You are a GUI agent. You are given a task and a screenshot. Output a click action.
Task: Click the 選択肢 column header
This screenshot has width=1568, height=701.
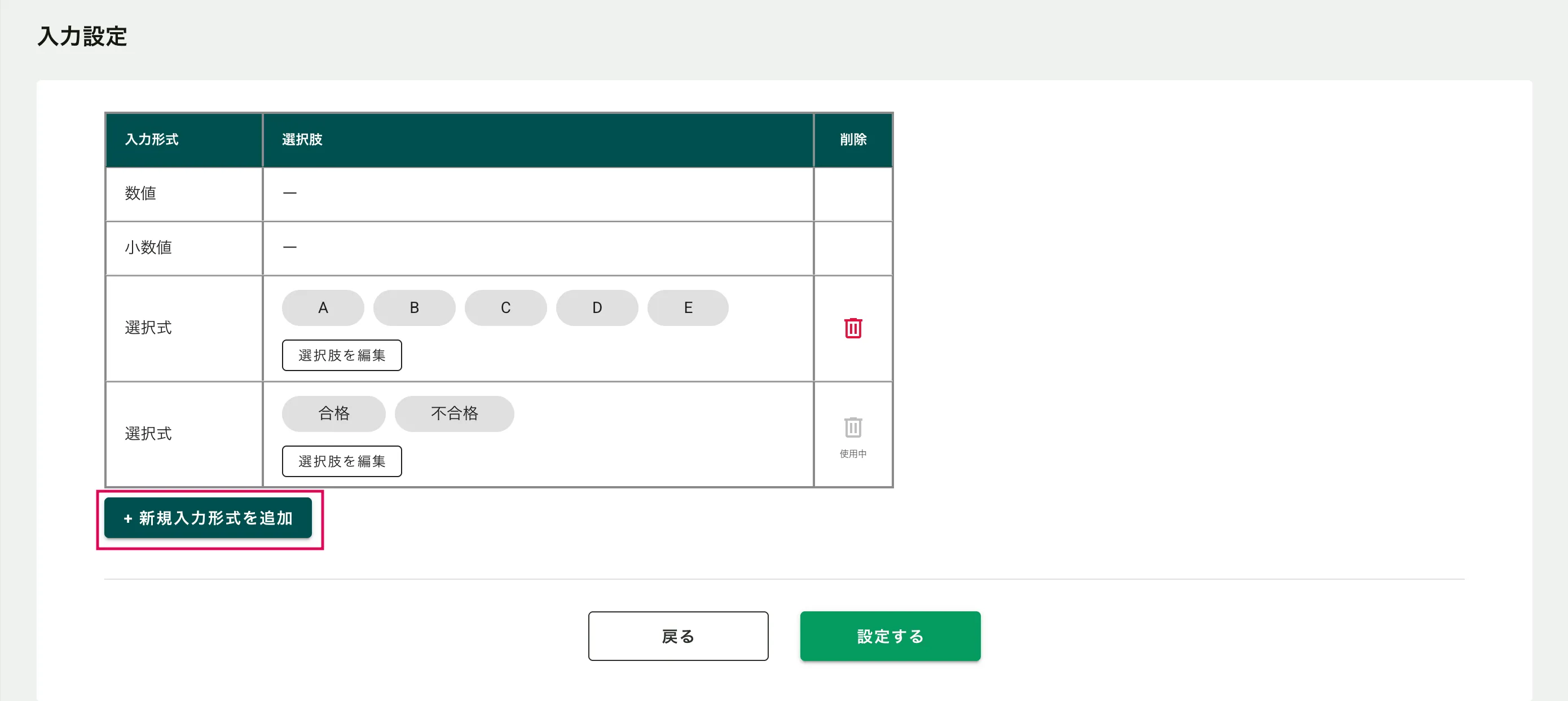coord(302,139)
